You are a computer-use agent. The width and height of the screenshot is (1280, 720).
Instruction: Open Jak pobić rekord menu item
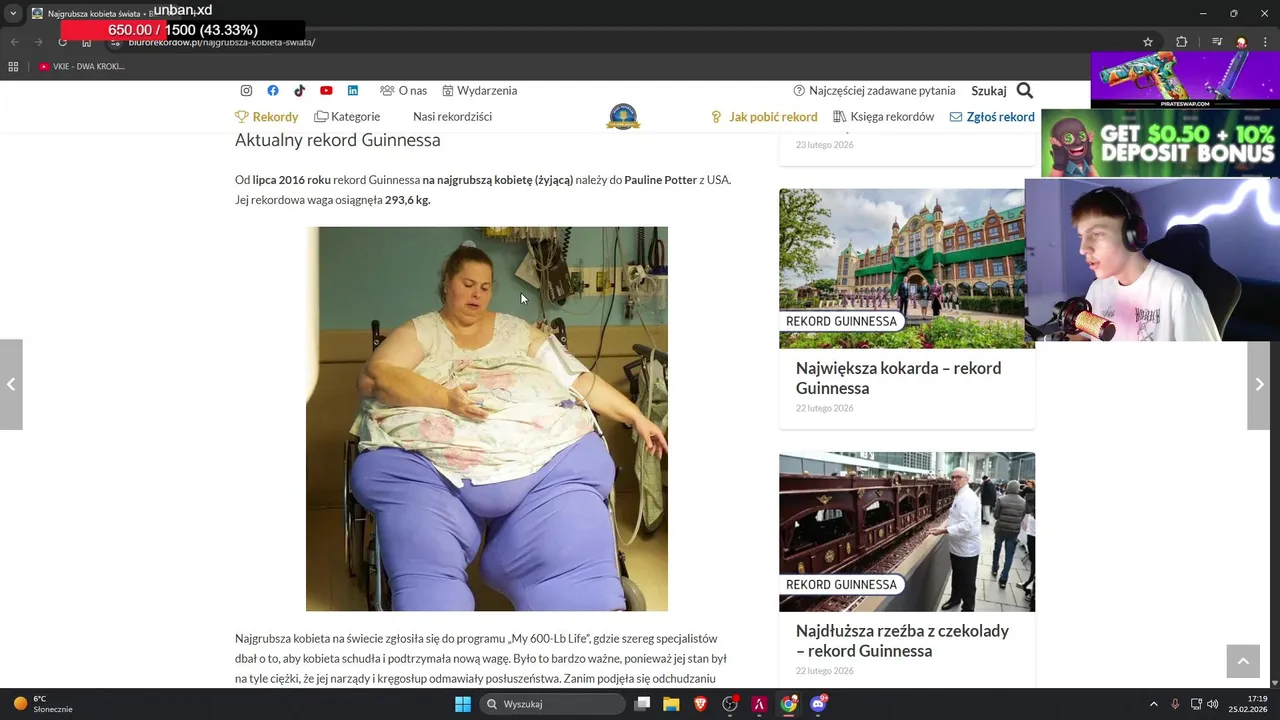pyautogui.click(x=764, y=117)
